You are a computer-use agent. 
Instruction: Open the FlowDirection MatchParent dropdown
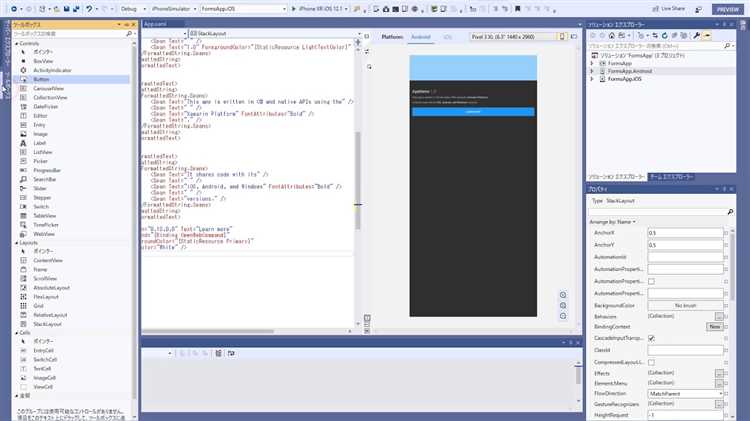[685, 394]
